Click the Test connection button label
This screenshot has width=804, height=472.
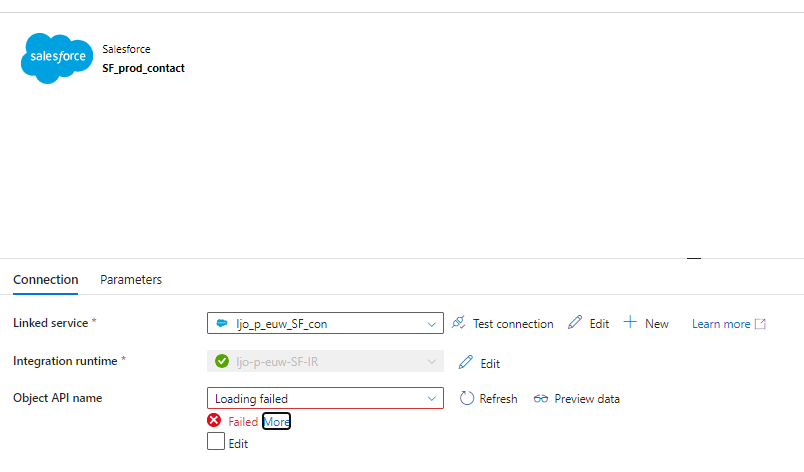[x=513, y=324]
